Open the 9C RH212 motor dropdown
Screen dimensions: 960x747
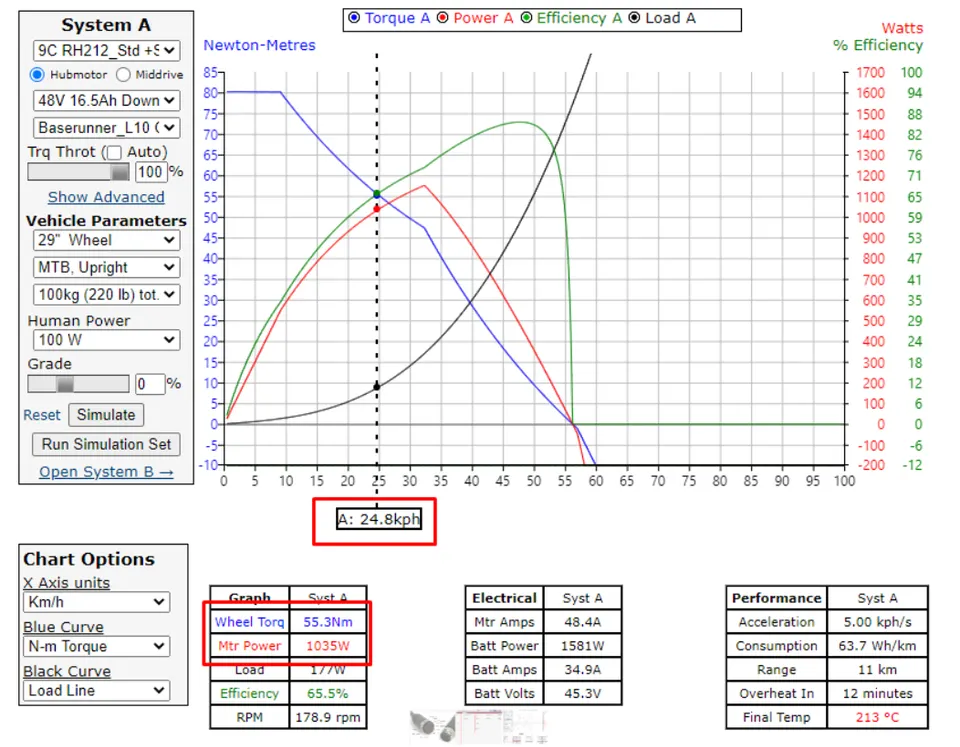pyautogui.click(x=107, y=50)
